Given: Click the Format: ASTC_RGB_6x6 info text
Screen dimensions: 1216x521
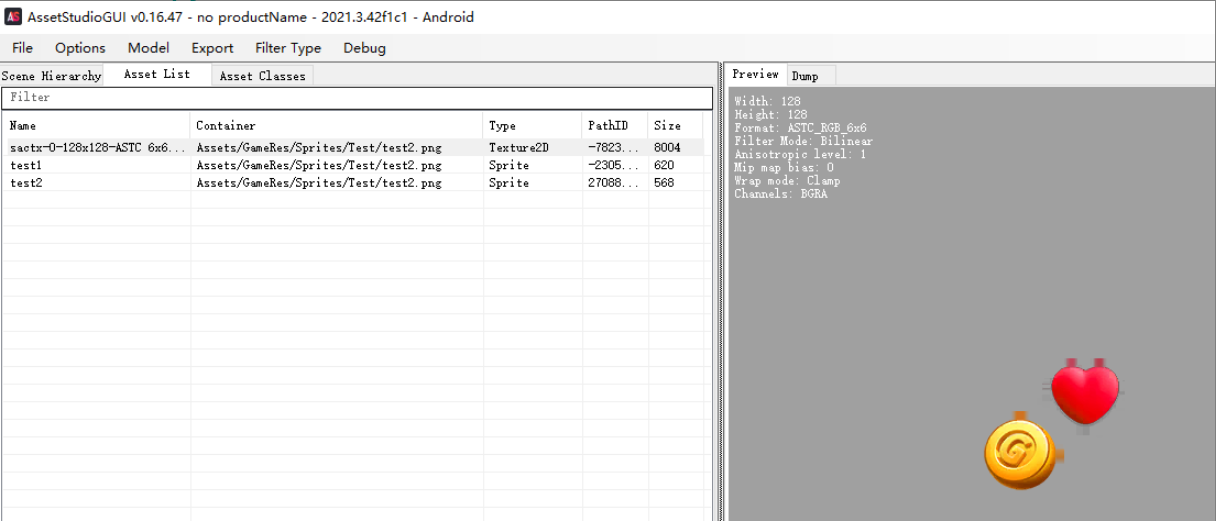Looking at the screenshot, I should (x=800, y=128).
